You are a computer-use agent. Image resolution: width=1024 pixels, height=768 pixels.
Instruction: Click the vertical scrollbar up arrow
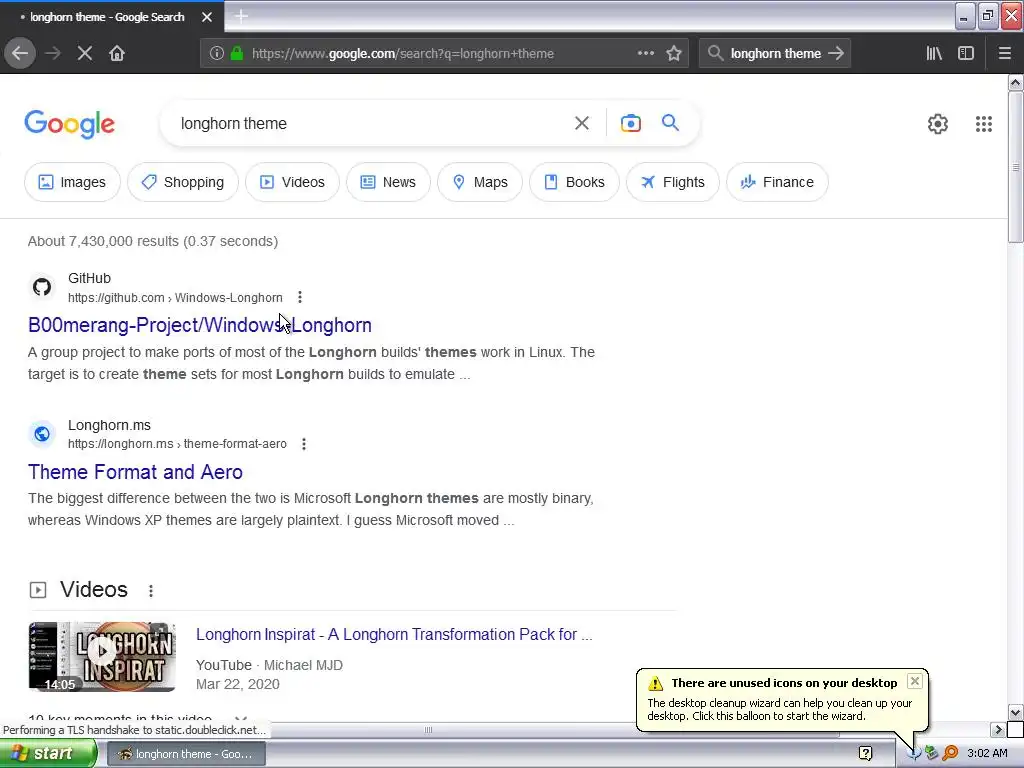coord(1016,82)
